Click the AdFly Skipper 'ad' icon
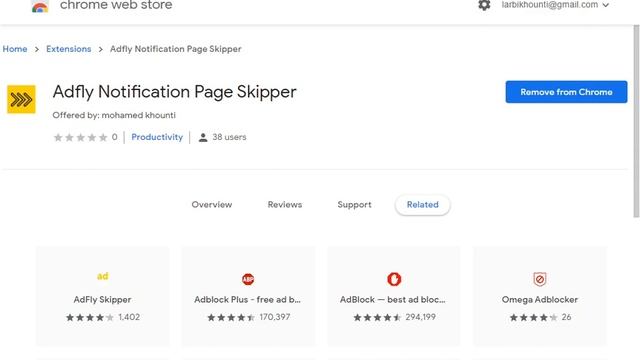This screenshot has width=640, height=360. 102,276
